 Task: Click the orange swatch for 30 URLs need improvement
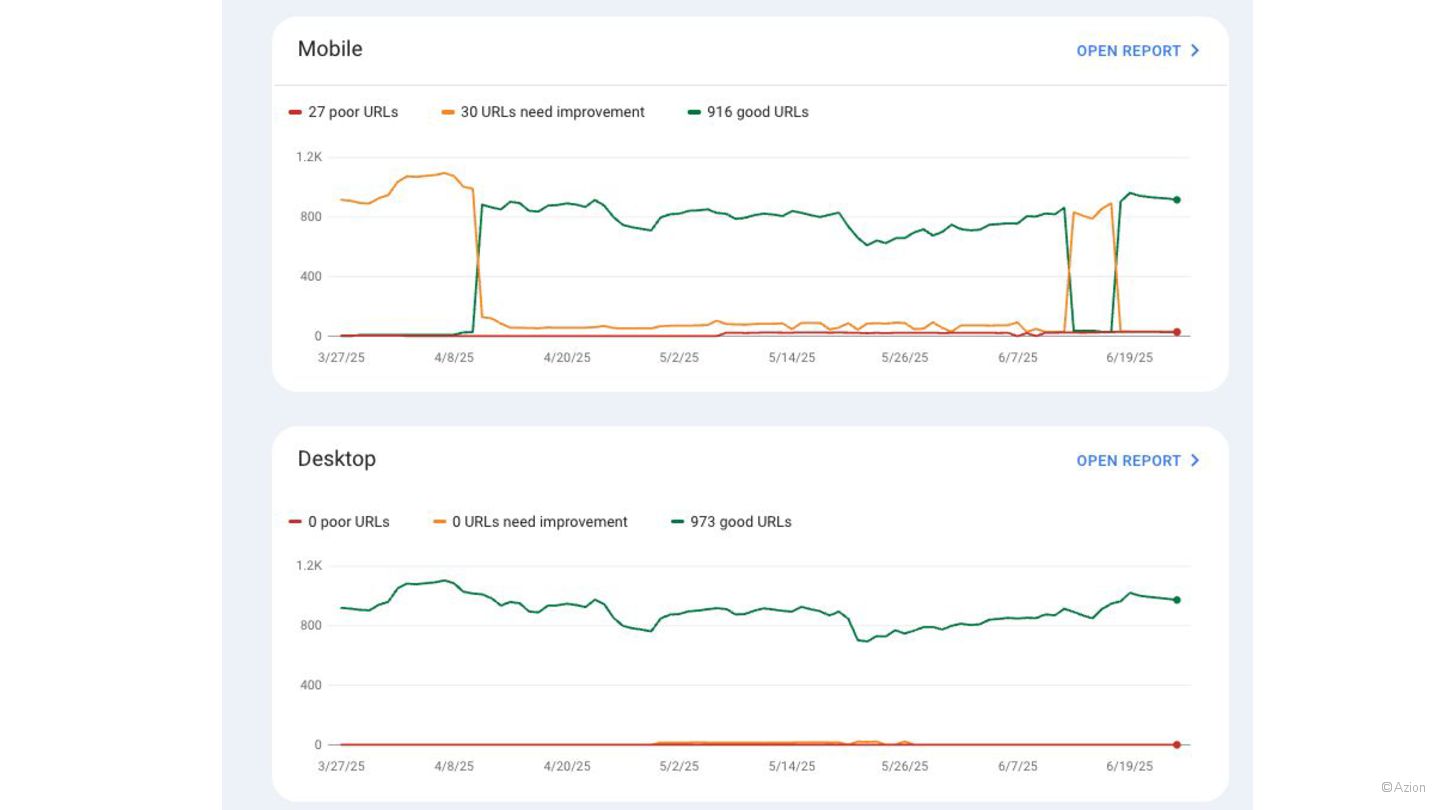coord(448,112)
